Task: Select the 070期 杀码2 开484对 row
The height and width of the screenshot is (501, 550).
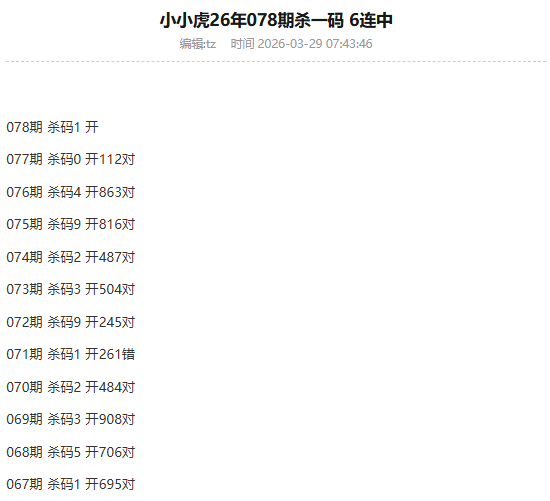Action: coord(71,387)
